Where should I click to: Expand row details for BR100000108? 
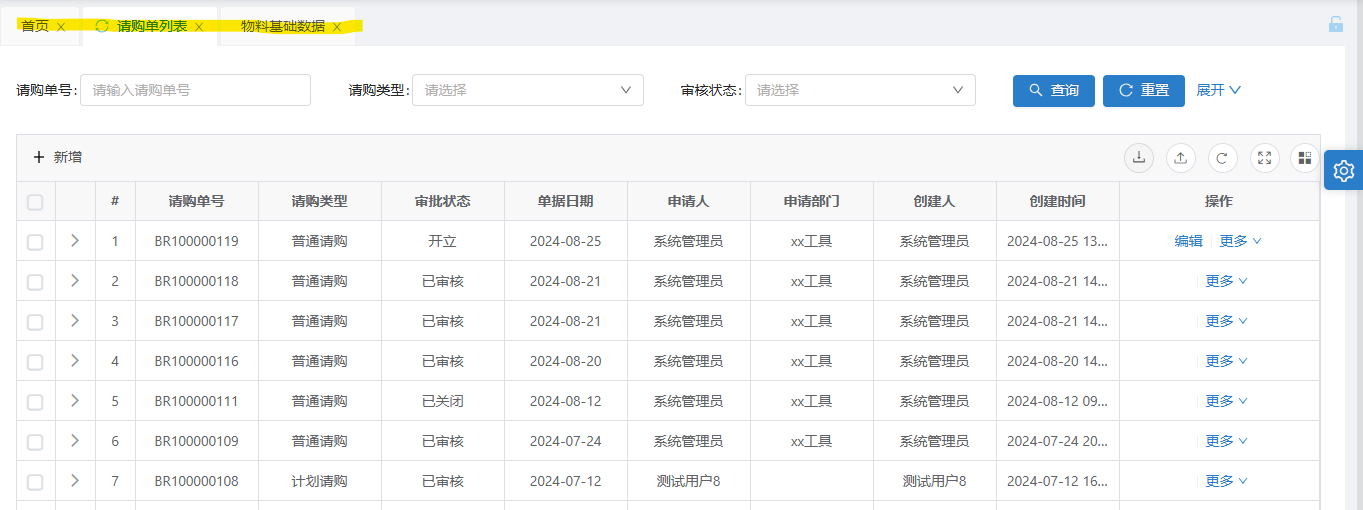pos(75,480)
